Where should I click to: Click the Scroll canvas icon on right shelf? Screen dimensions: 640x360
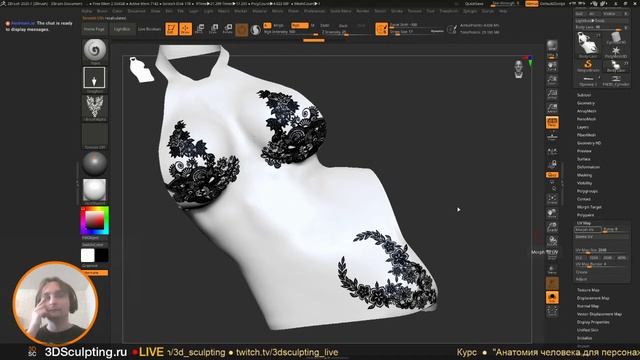pos(552,67)
